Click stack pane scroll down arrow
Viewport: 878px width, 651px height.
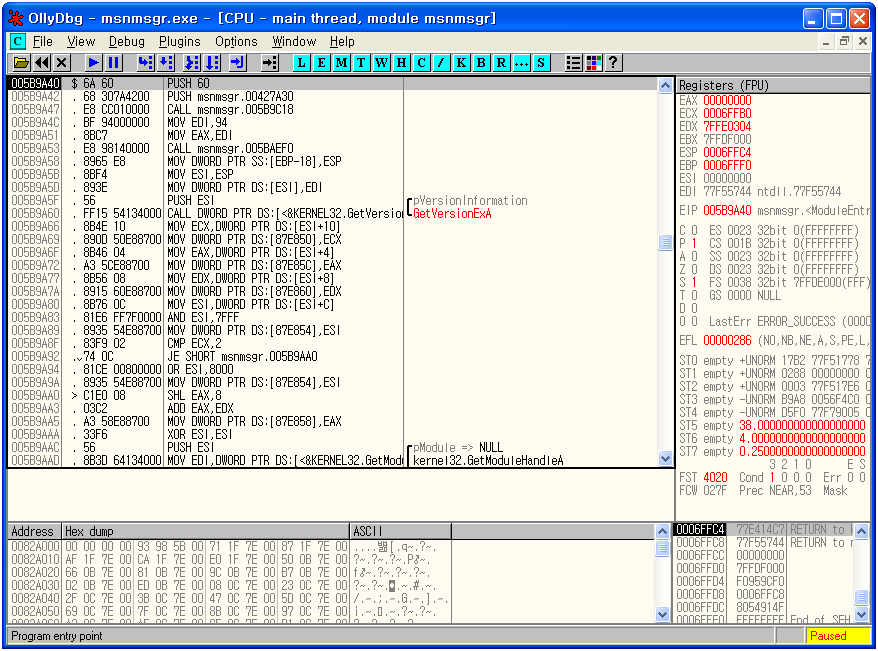pyautogui.click(x=862, y=615)
